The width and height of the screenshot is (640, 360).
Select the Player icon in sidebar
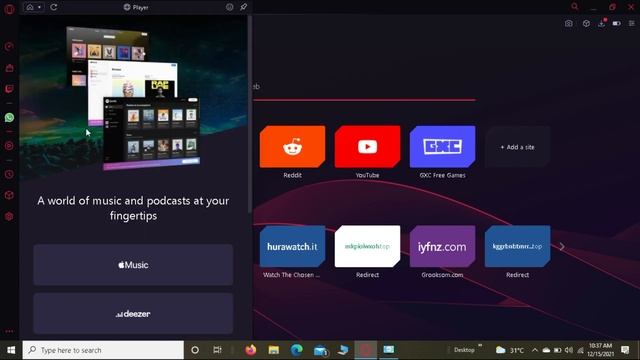(9, 146)
